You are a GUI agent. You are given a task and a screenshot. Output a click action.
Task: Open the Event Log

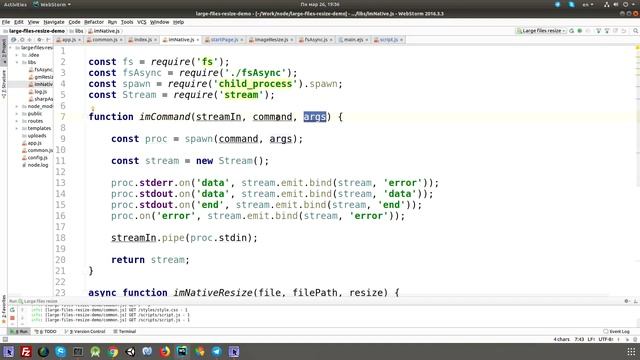pos(616,331)
